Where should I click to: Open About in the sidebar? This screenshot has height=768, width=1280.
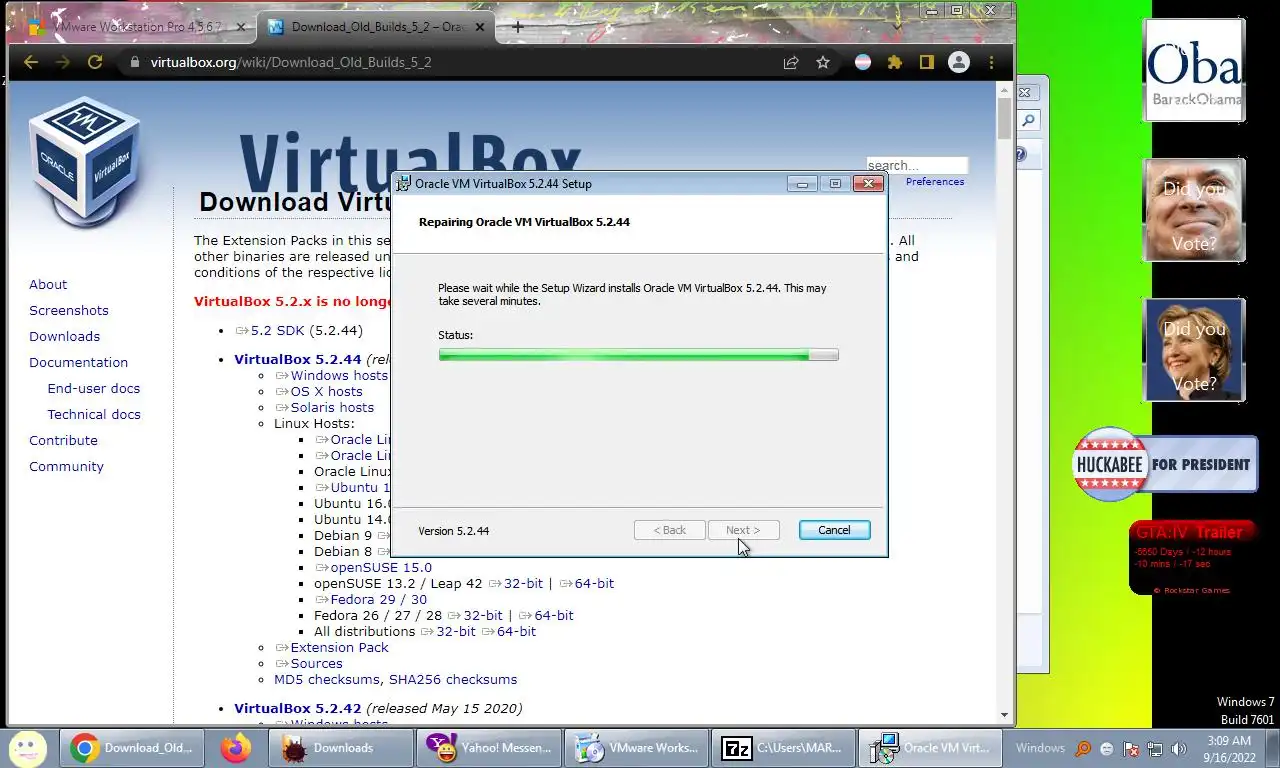point(48,285)
